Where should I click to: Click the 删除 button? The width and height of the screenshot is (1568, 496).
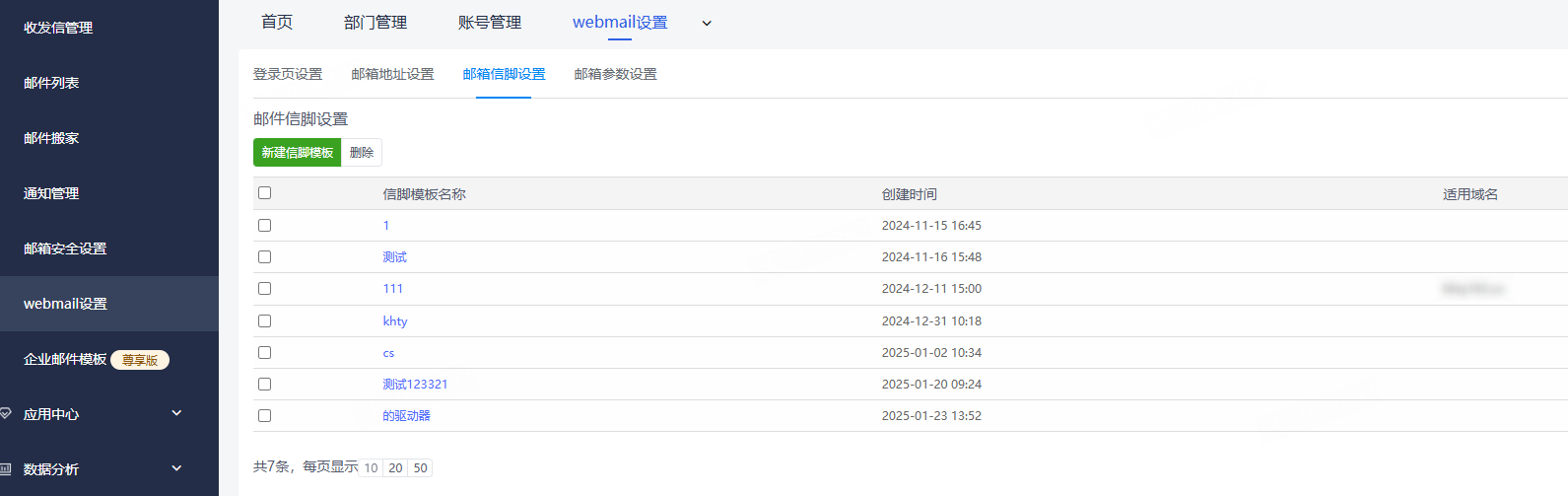coord(362,153)
